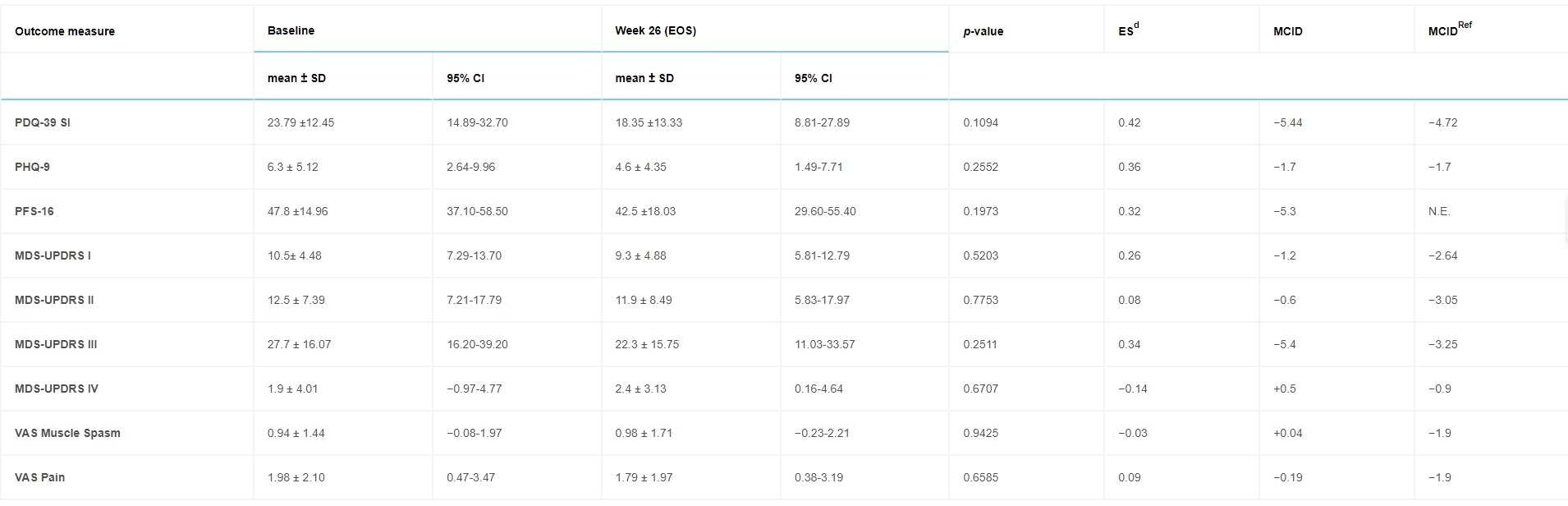Select the Week 26 CI 11.03-33.57 cell
Image resolution: width=1568 pixels, height=506 pixels.
(x=824, y=344)
